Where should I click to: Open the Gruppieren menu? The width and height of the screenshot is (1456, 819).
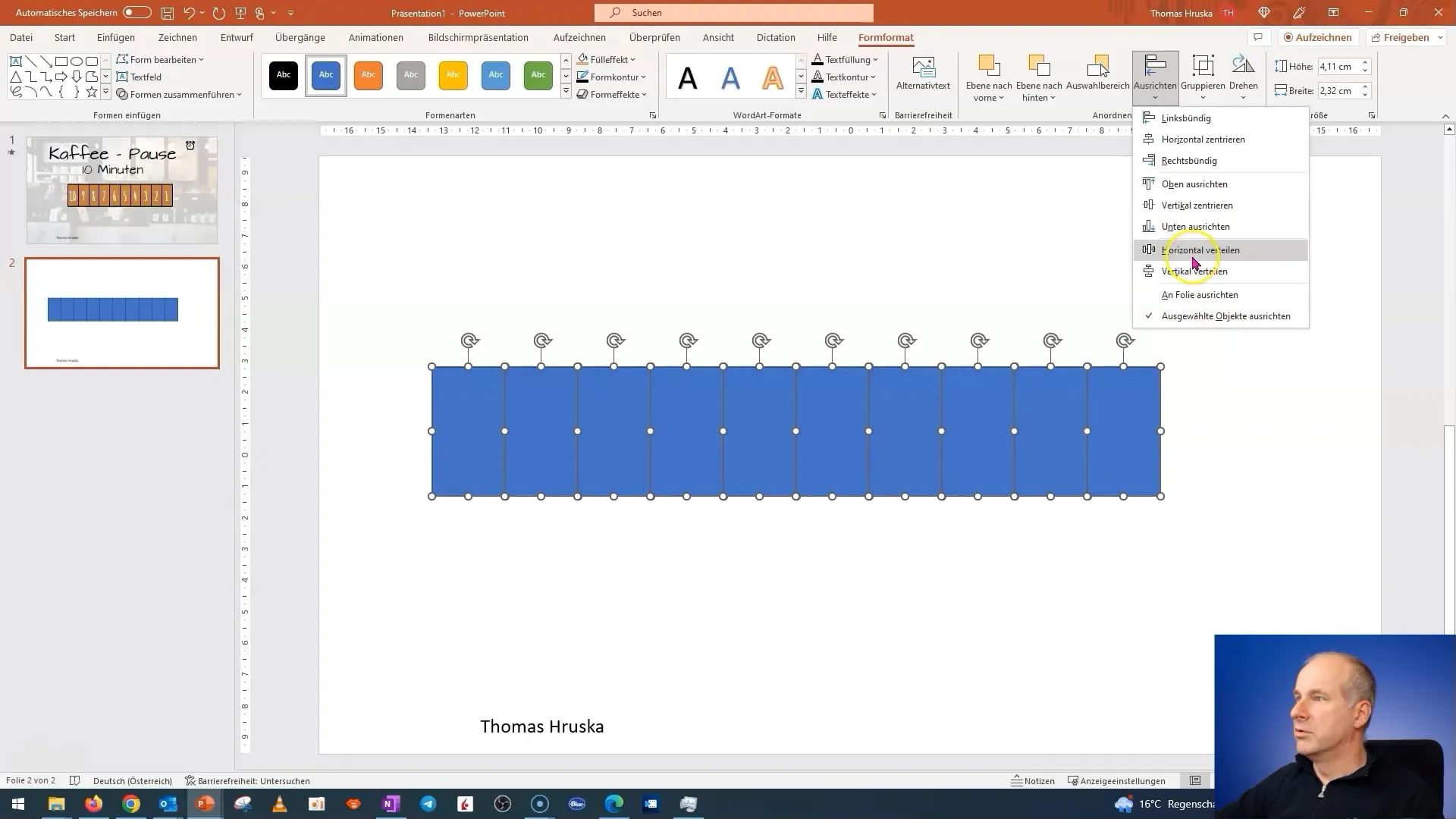(x=1203, y=78)
